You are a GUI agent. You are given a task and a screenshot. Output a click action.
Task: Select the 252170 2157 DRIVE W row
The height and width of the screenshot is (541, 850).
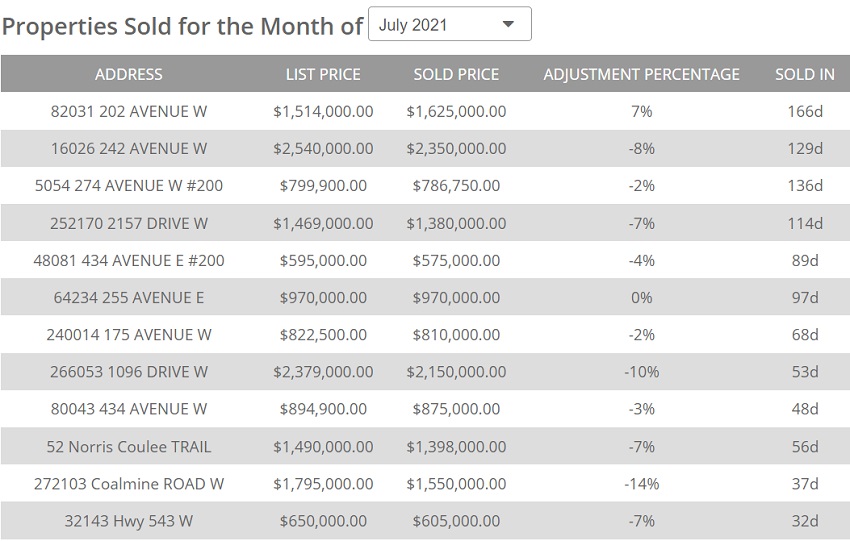point(129,223)
